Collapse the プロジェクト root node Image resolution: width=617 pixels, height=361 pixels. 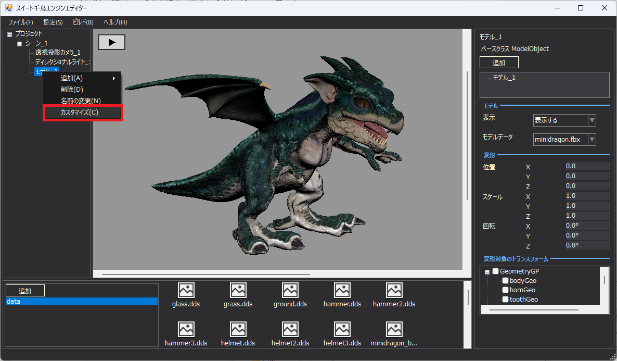[9, 34]
